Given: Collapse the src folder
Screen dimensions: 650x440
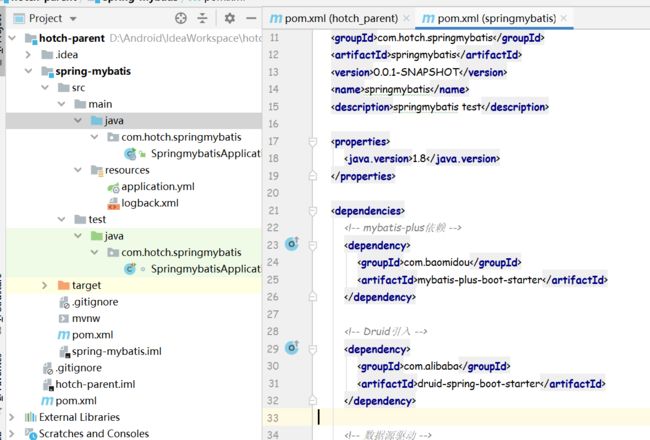Looking at the screenshot, I should pyautogui.click(x=45, y=88).
